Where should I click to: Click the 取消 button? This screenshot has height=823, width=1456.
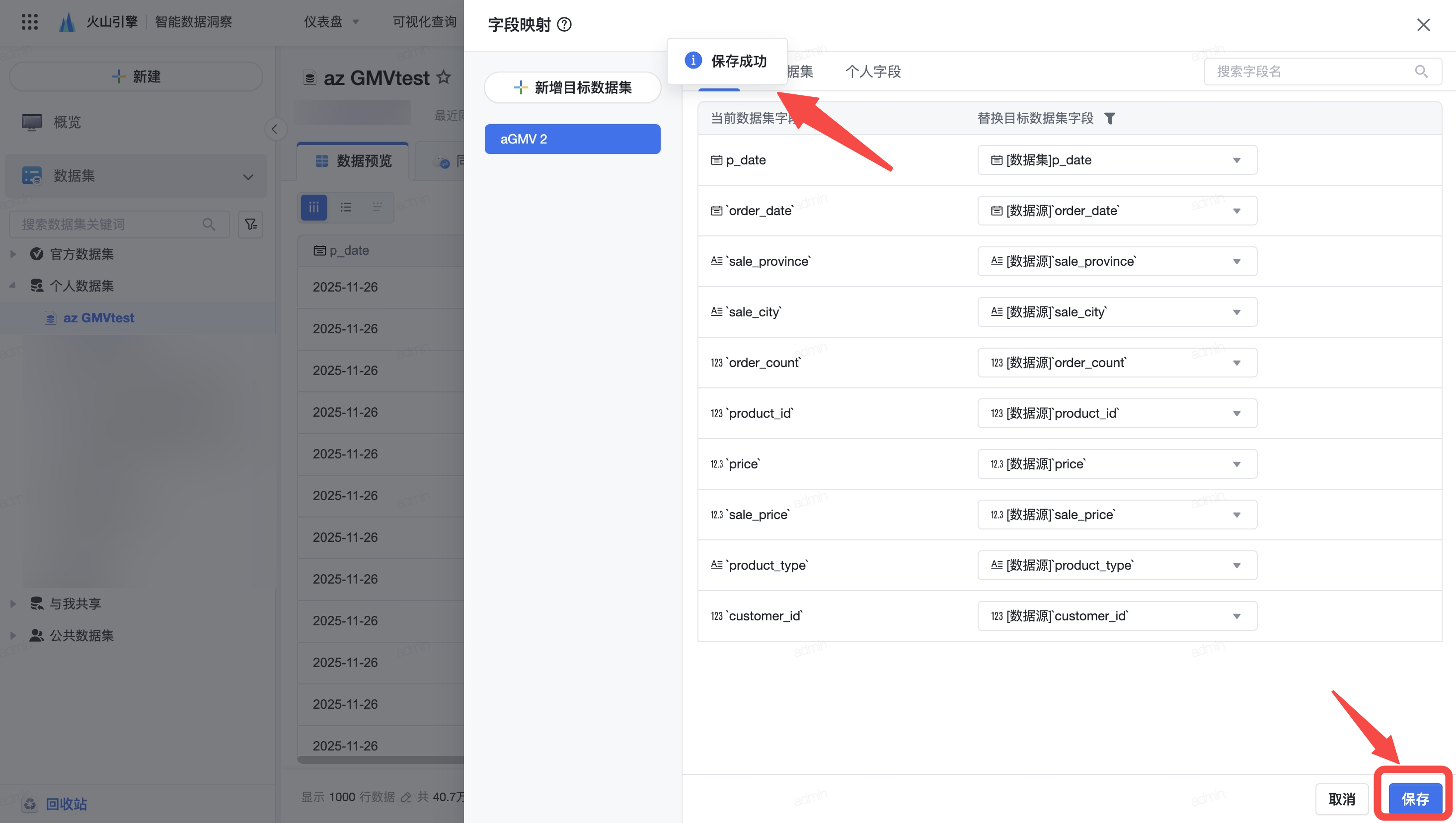click(1342, 799)
